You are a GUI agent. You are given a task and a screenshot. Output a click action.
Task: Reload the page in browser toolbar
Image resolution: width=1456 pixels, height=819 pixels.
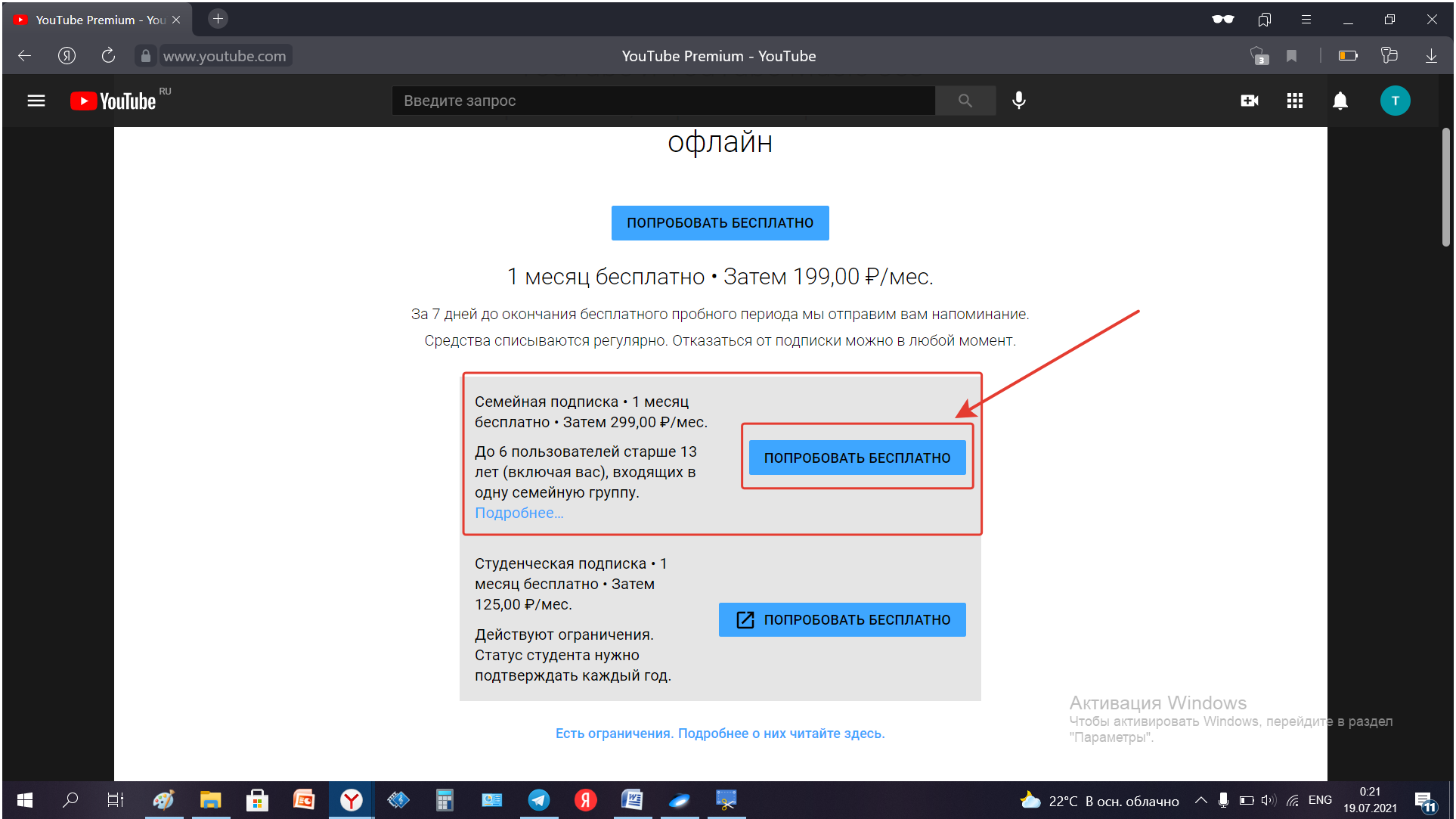108,56
